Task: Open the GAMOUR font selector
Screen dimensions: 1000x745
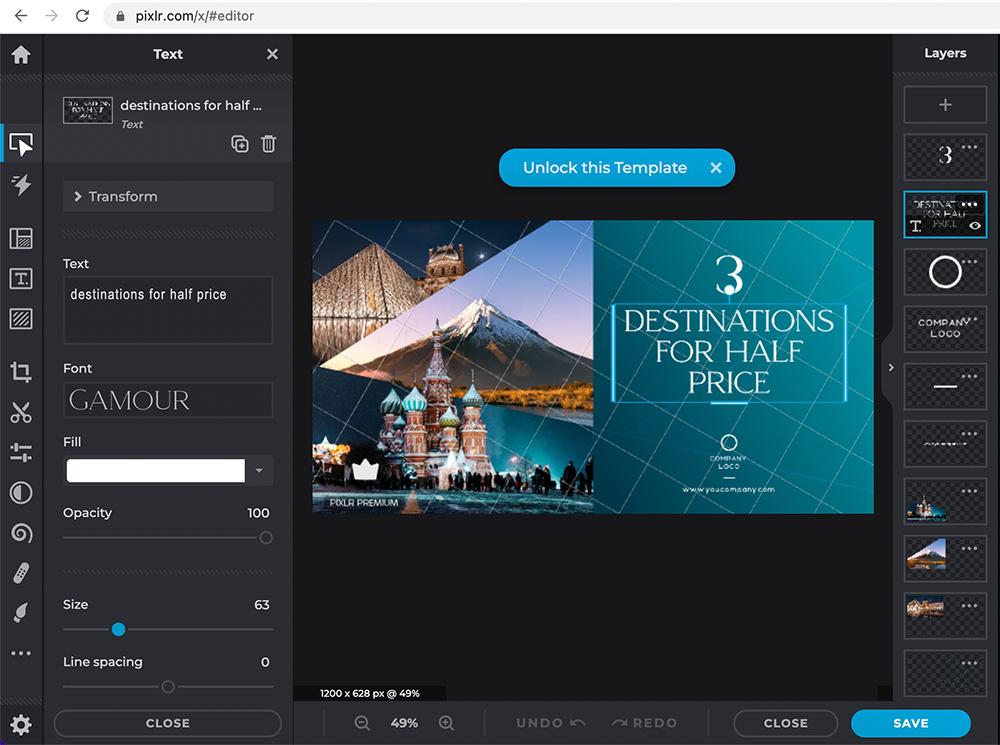Action: [168, 400]
